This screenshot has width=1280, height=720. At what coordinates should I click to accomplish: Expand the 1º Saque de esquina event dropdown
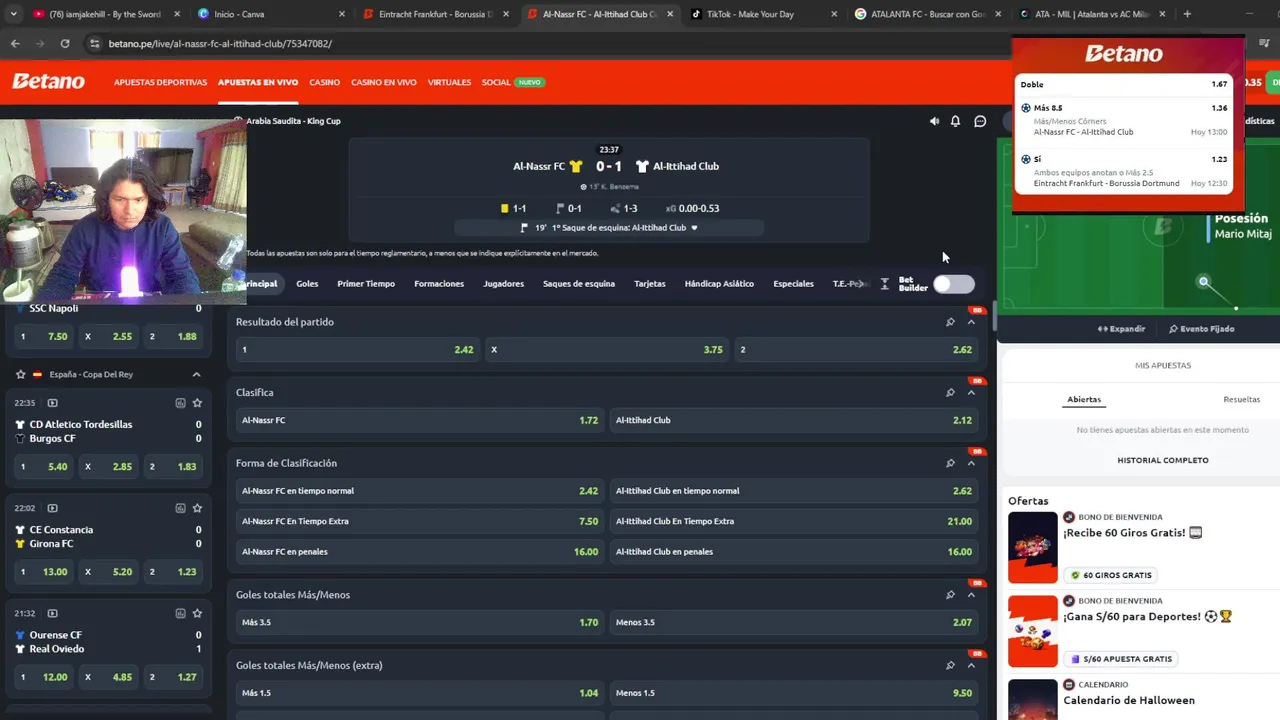click(694, 228)
